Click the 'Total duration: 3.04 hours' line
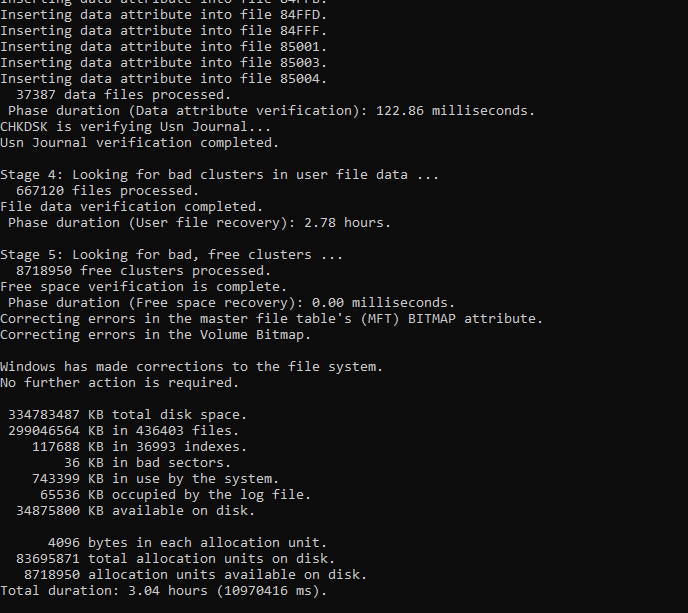The width and height of the screenshot is (688, 613). (164, 591)
